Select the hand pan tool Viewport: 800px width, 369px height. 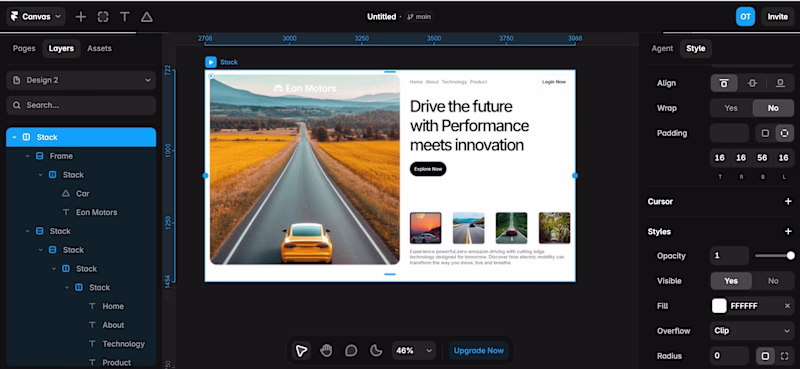coord(326,351)
